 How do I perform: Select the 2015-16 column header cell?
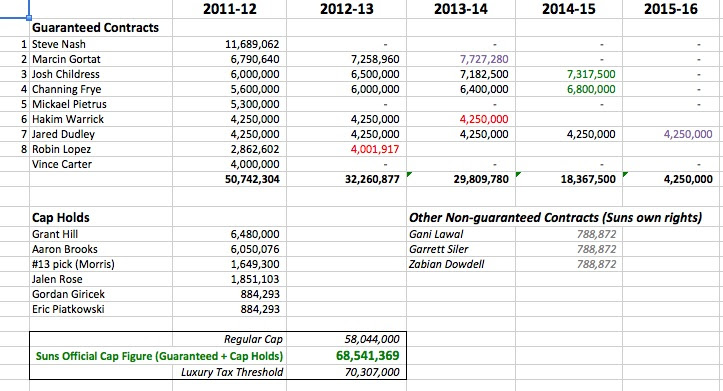[x=671, y=9]
